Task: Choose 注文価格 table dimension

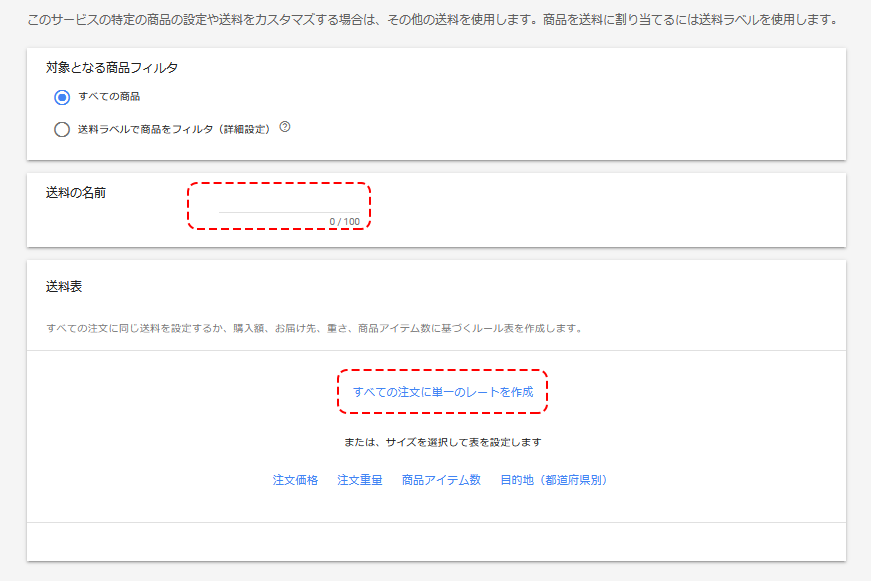Action: (x=295, y=480)
